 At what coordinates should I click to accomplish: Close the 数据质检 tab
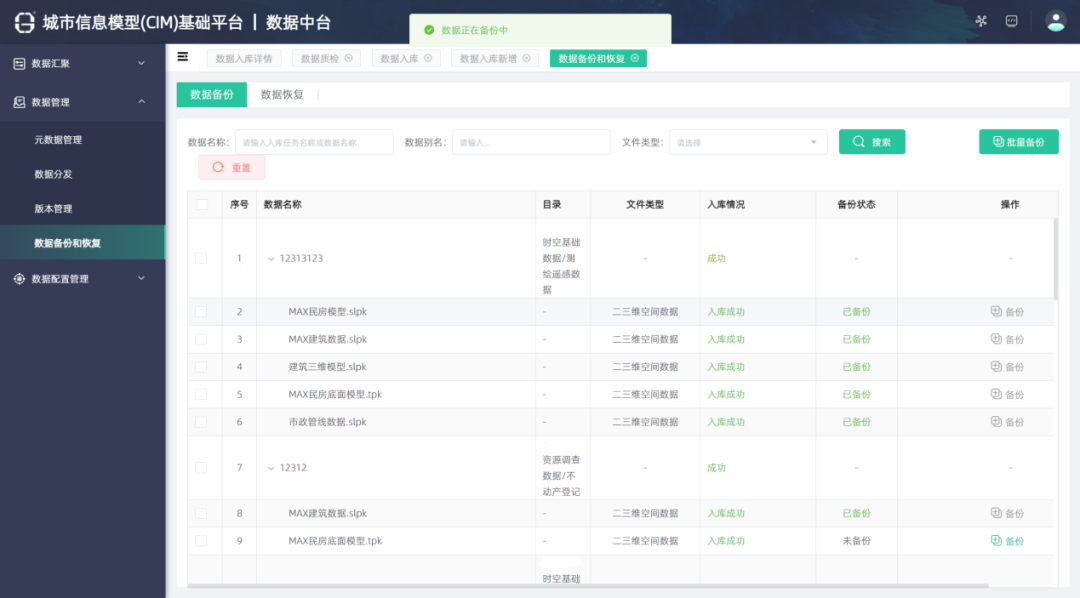(x=349, y=58)
